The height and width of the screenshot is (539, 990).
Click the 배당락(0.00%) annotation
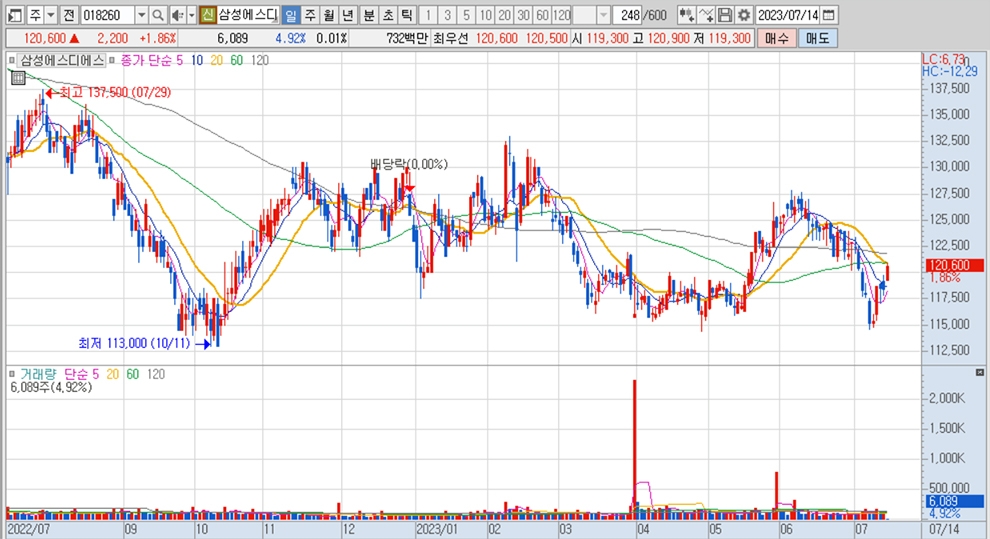click(x=409, y=164)
